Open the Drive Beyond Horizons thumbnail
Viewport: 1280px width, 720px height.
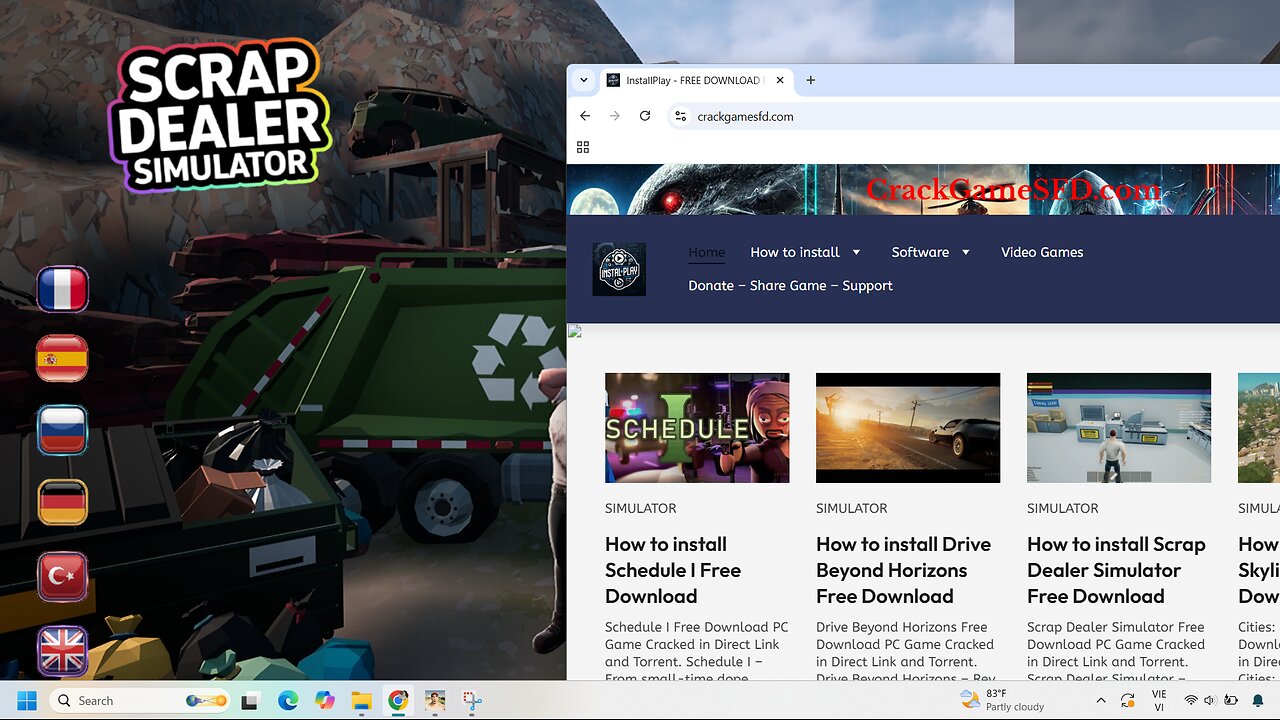908,428
